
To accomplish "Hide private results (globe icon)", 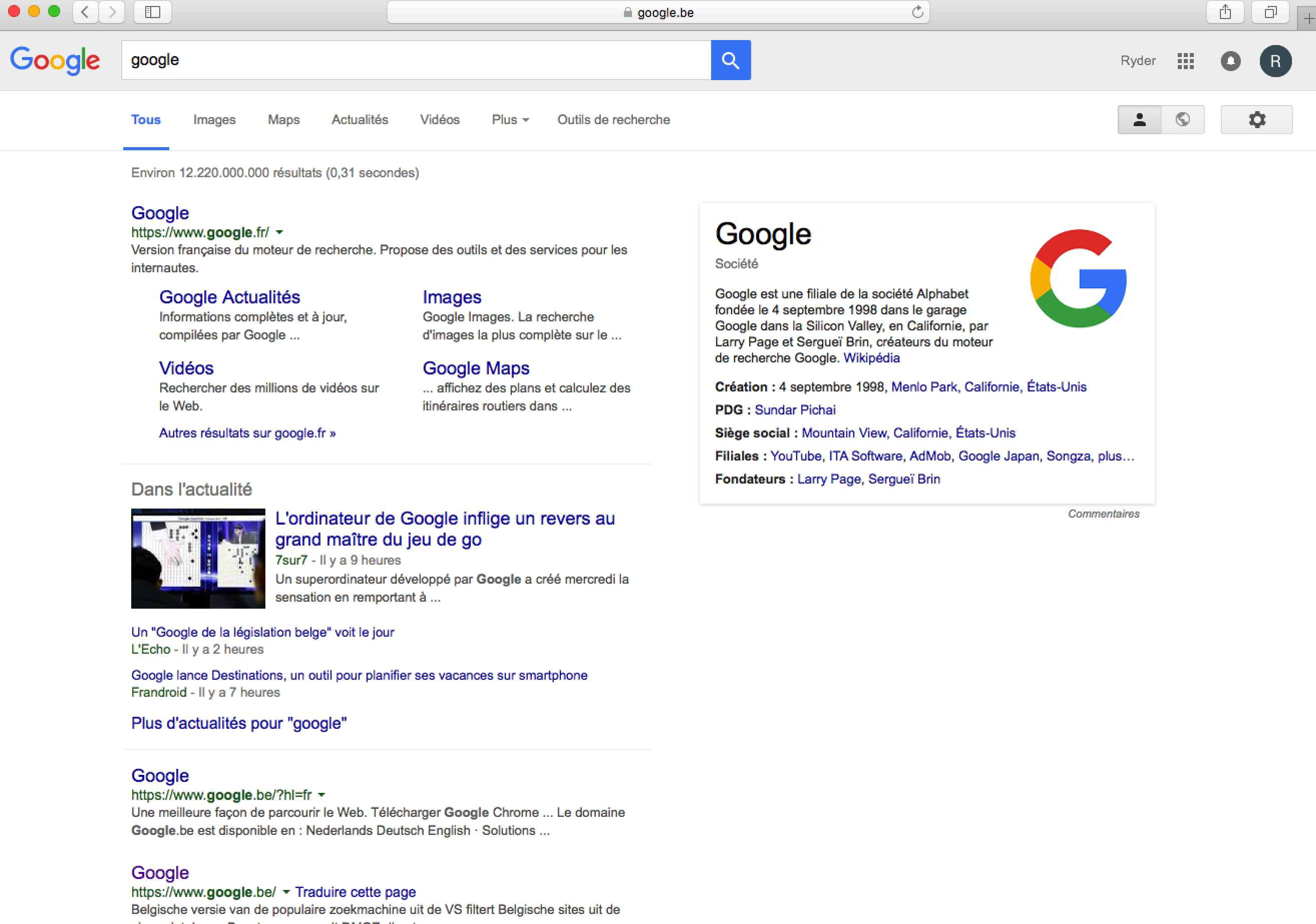I will click(x=1182, y=120).
